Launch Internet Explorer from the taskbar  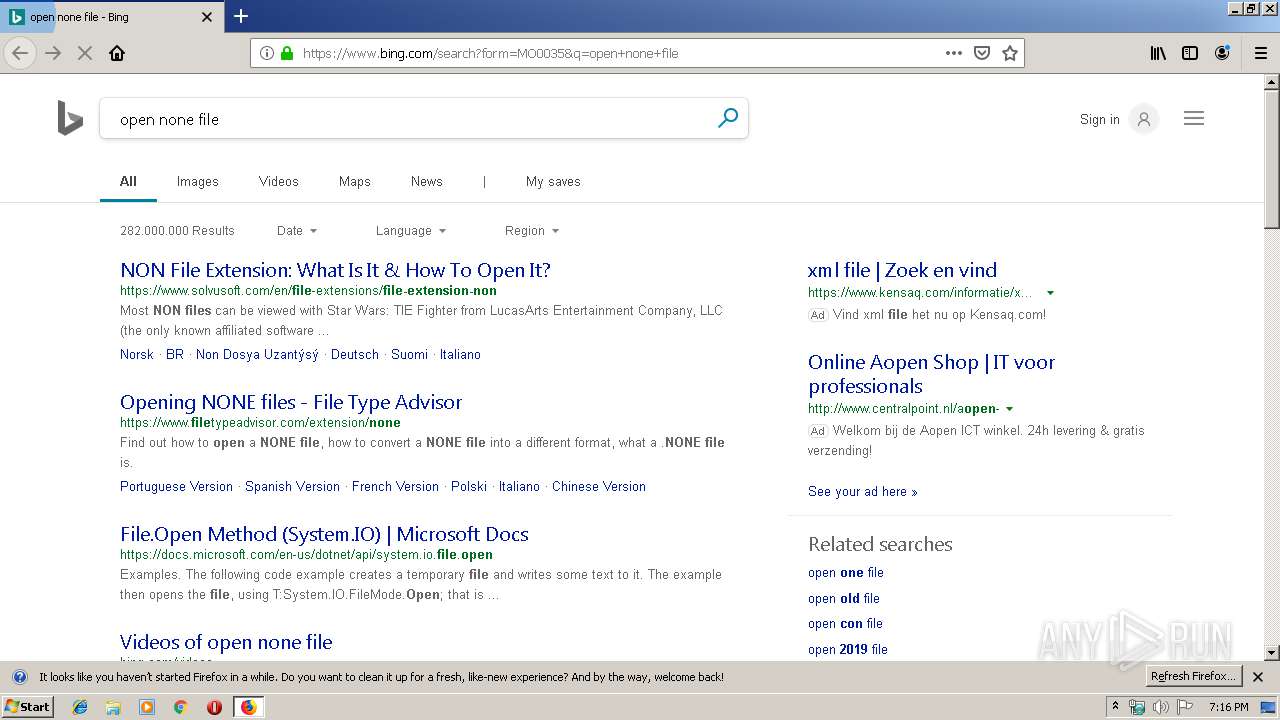pyautogui.click(x=80, y=707)
